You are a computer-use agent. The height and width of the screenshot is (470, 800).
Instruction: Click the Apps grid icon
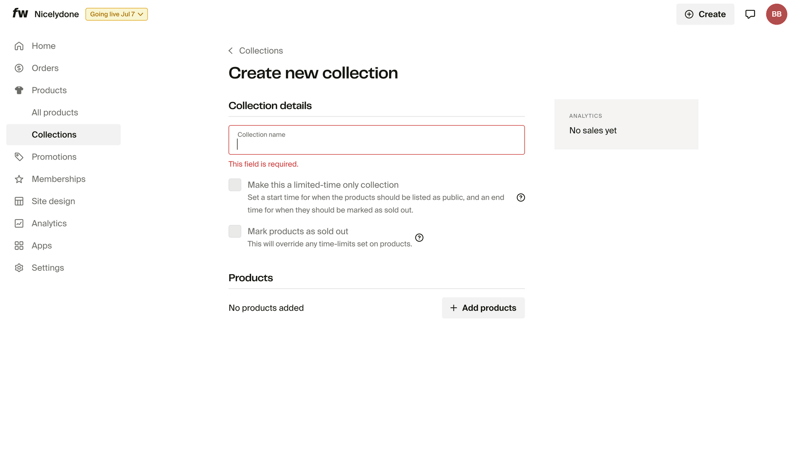click(19, 246)
